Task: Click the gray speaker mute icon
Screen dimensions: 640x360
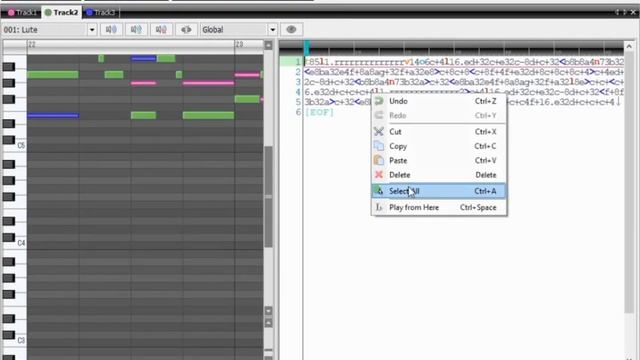Action: tap(186, 29)
